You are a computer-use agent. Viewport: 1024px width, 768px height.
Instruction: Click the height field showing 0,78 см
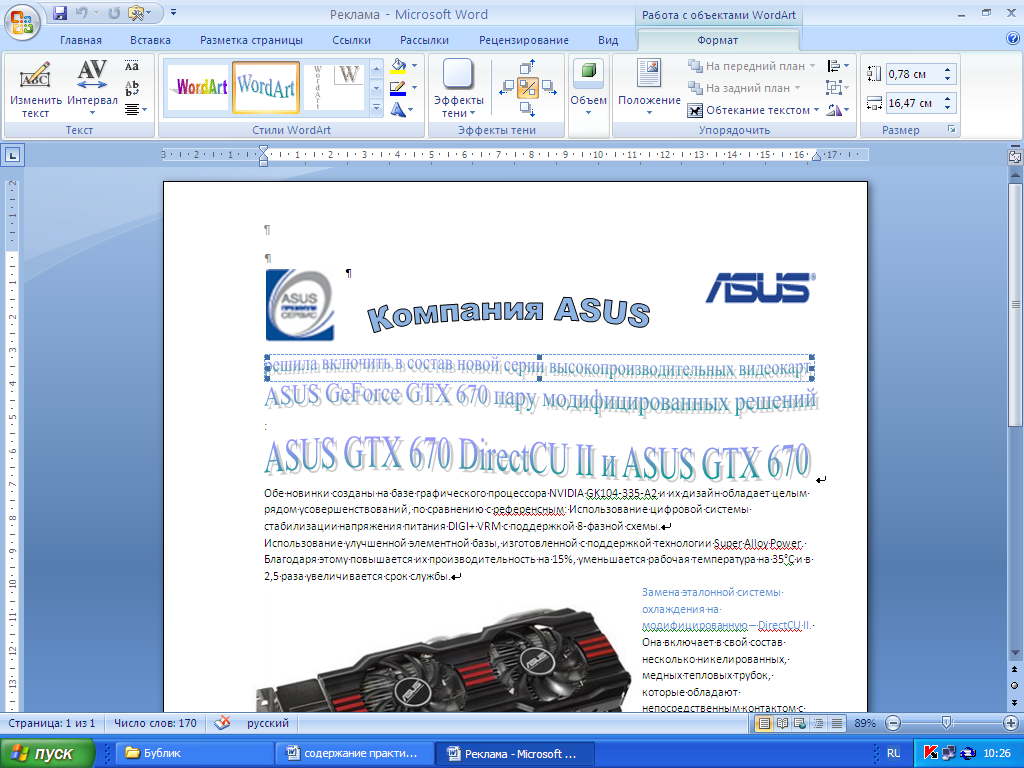(x=912, y=74)
